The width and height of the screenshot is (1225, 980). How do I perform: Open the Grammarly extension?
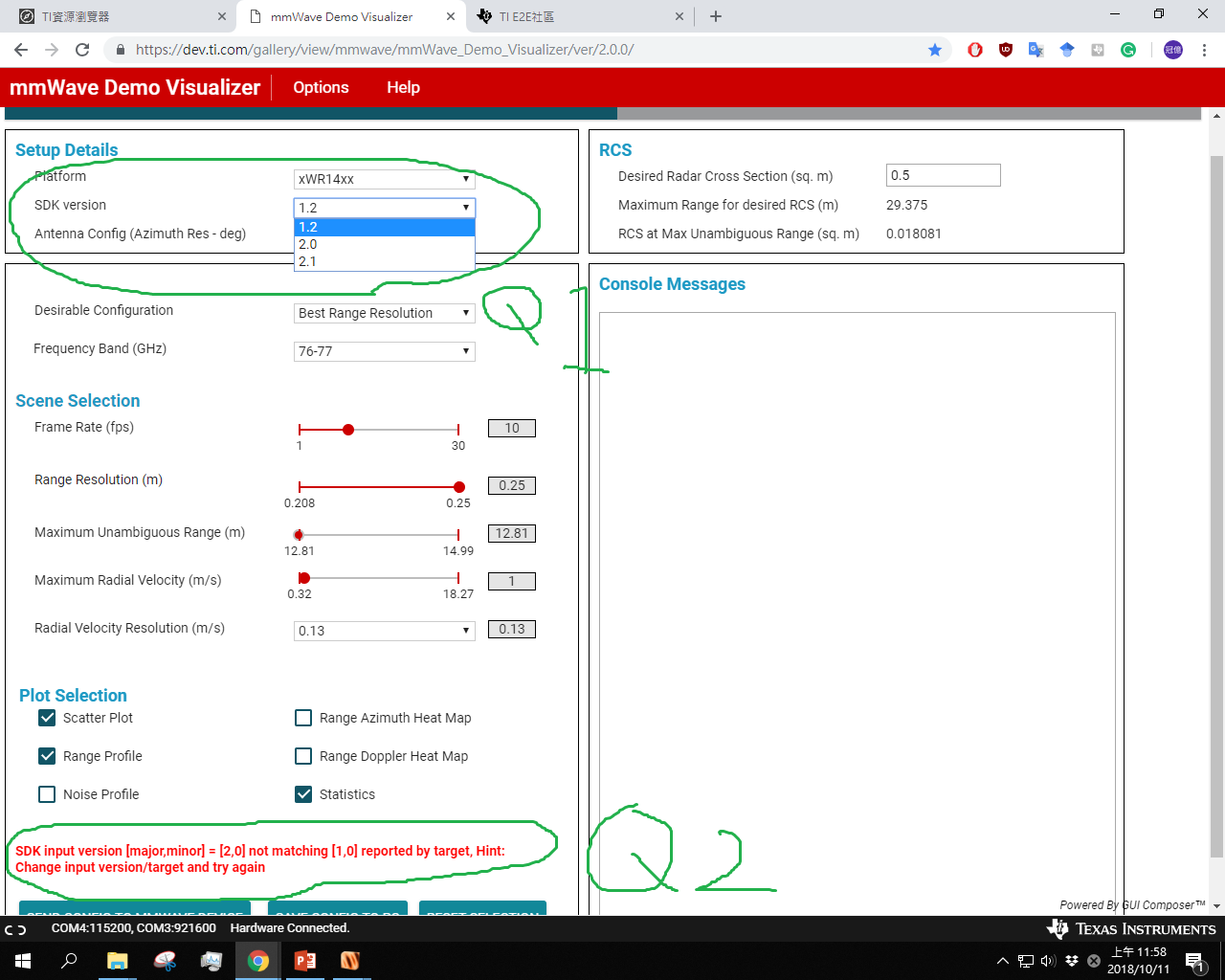1128,50
